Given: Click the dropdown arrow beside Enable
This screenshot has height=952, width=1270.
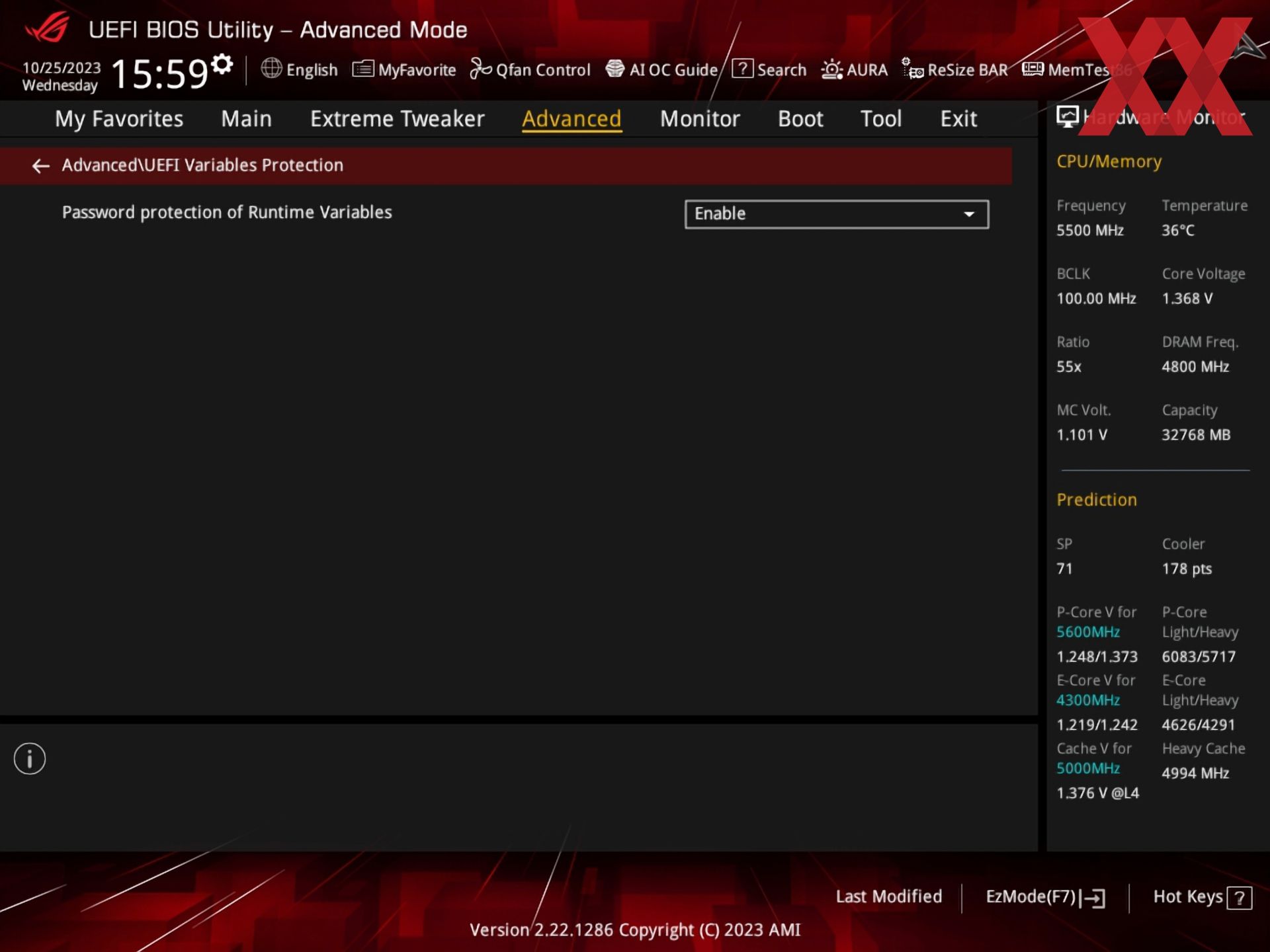Looking at the screenshot, I should click(969, 214).
